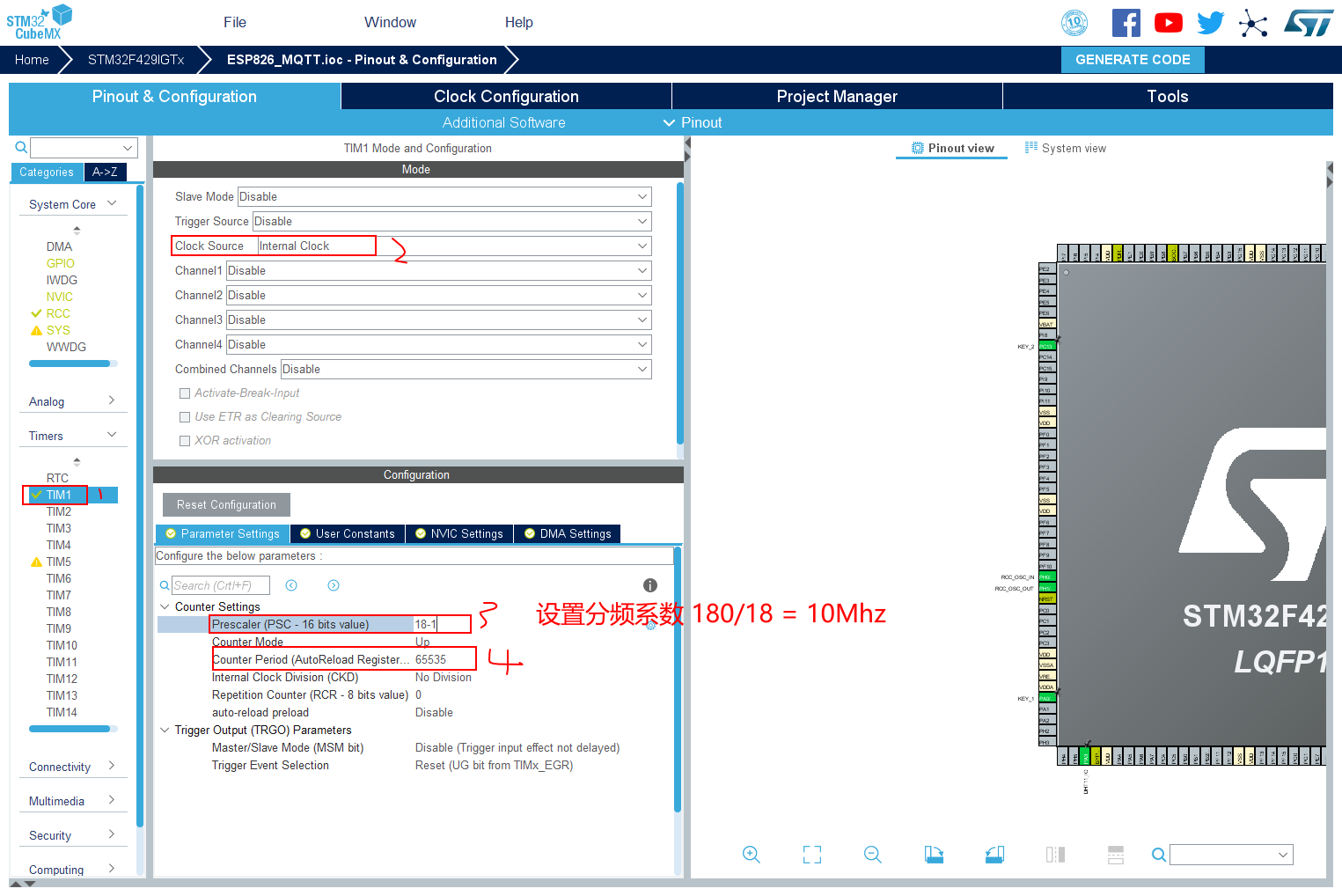Select TIM2 in the Timers list
This screenshot has width=1342, height=896.
(59, 511)
